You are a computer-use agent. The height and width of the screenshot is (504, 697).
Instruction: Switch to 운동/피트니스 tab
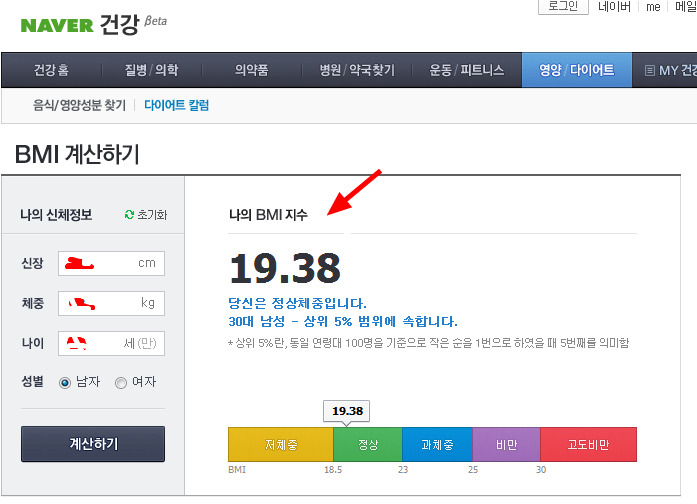pyautogui.click(x=465, y=70)
